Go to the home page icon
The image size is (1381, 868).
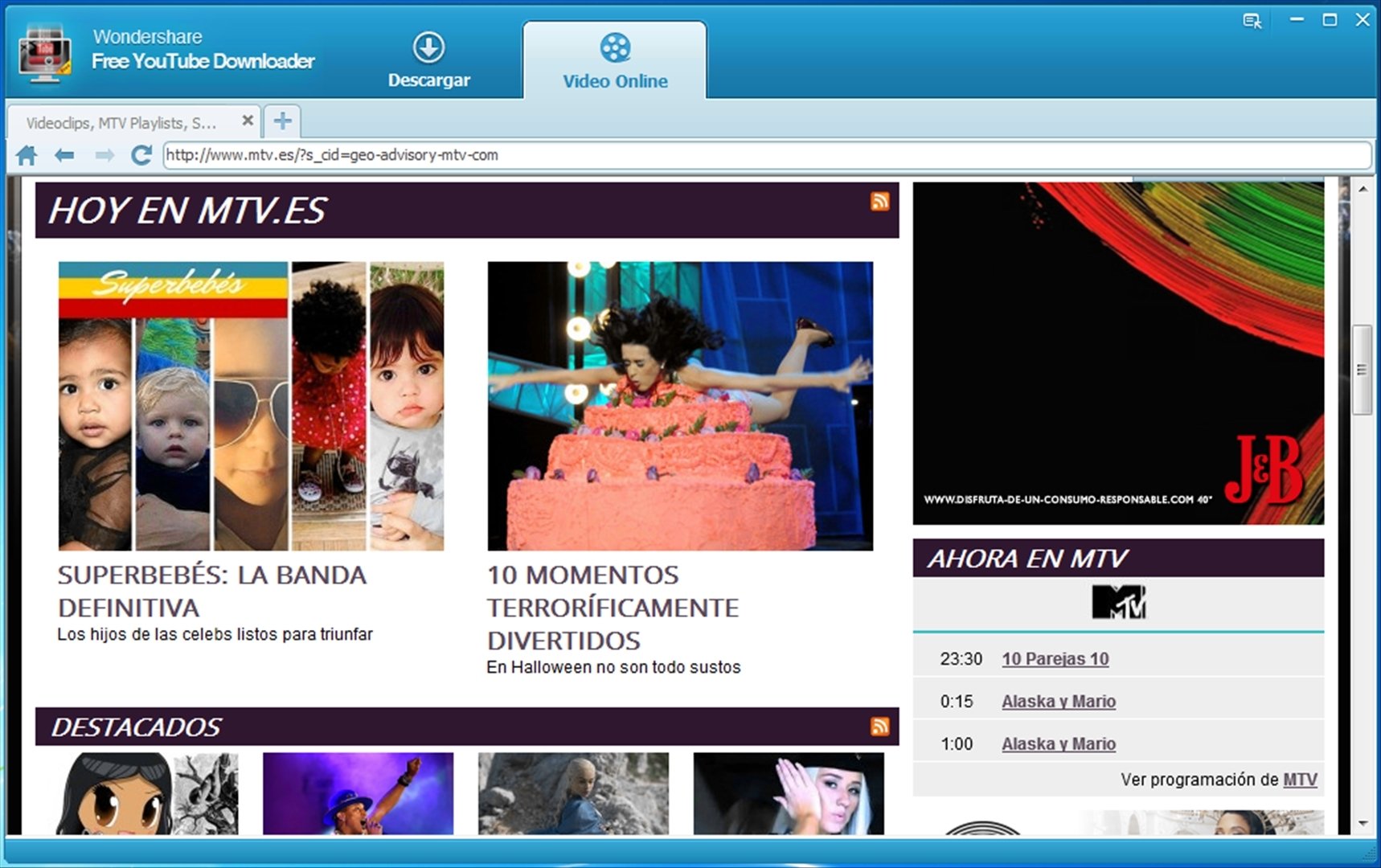coord(27,155)
